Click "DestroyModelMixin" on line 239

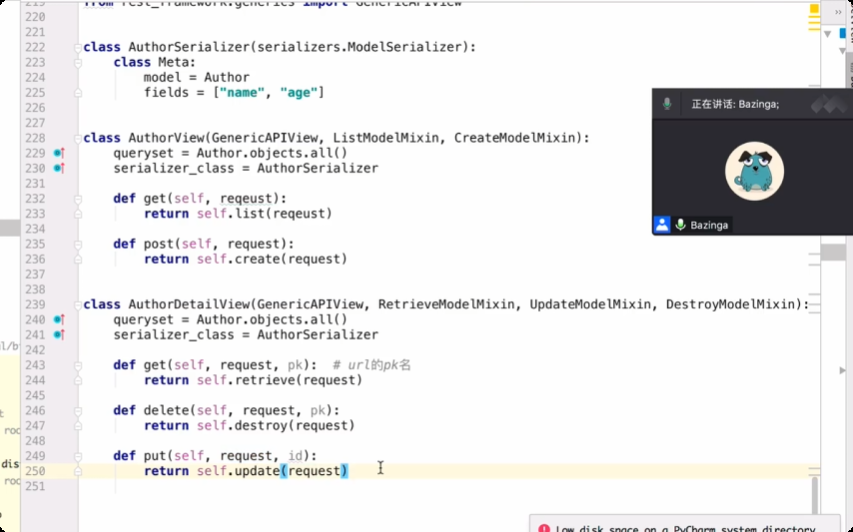point(730,305)
